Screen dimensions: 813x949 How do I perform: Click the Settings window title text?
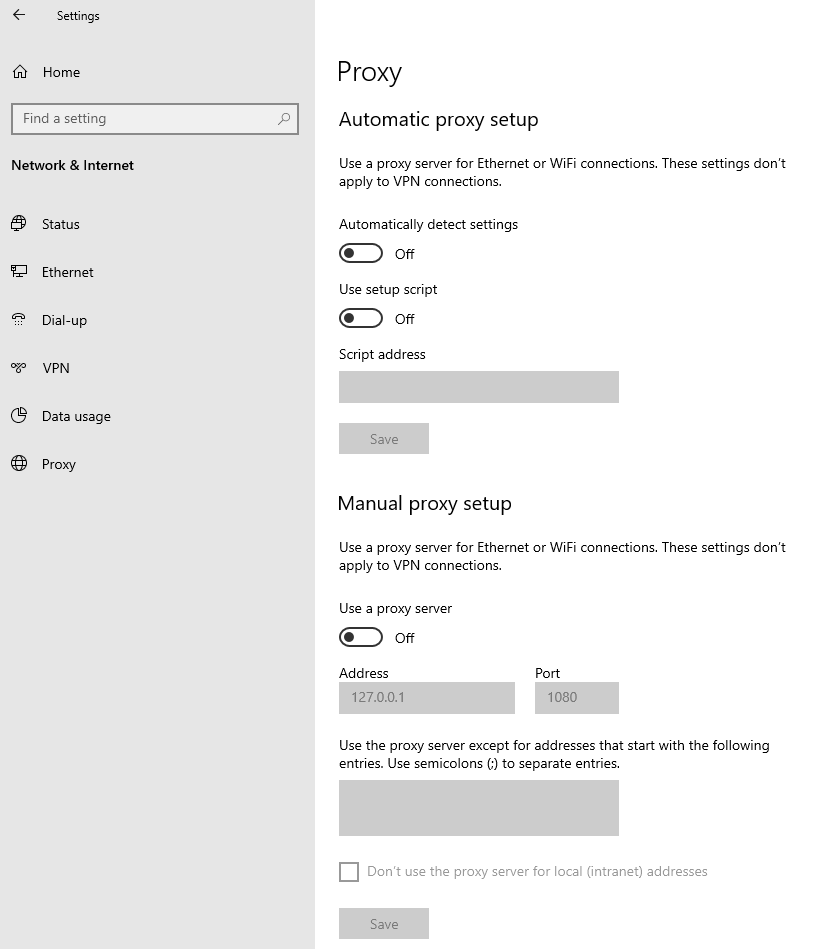[78, 16]
